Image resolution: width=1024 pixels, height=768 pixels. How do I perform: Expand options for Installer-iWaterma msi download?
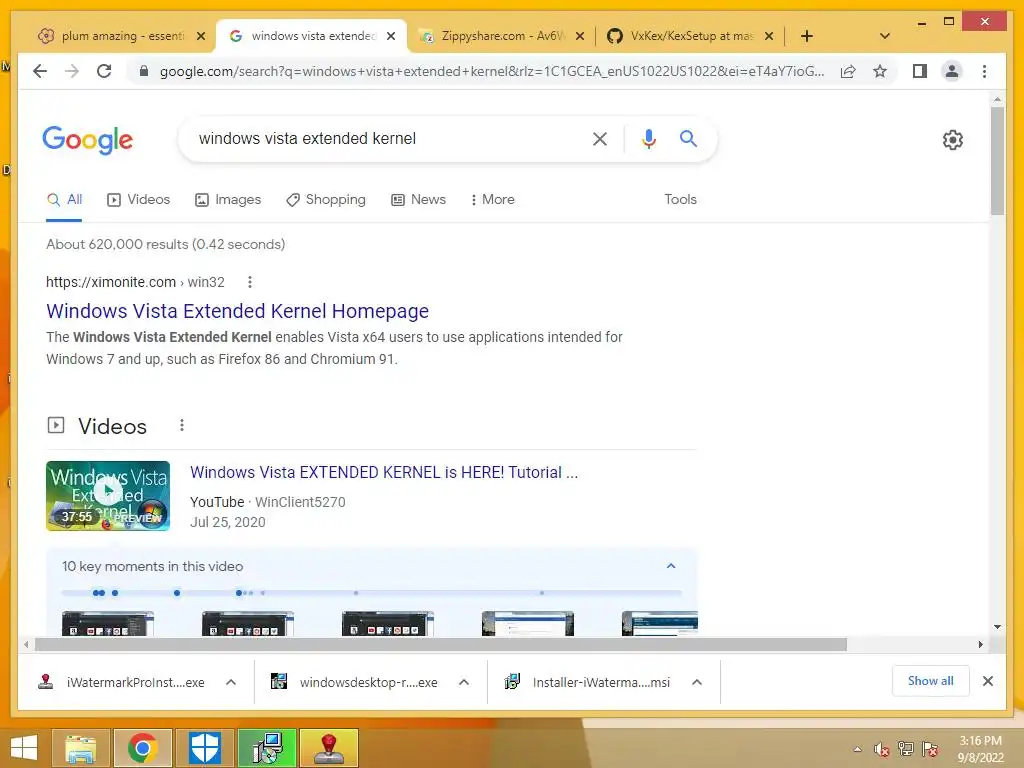tap(697, 682)
